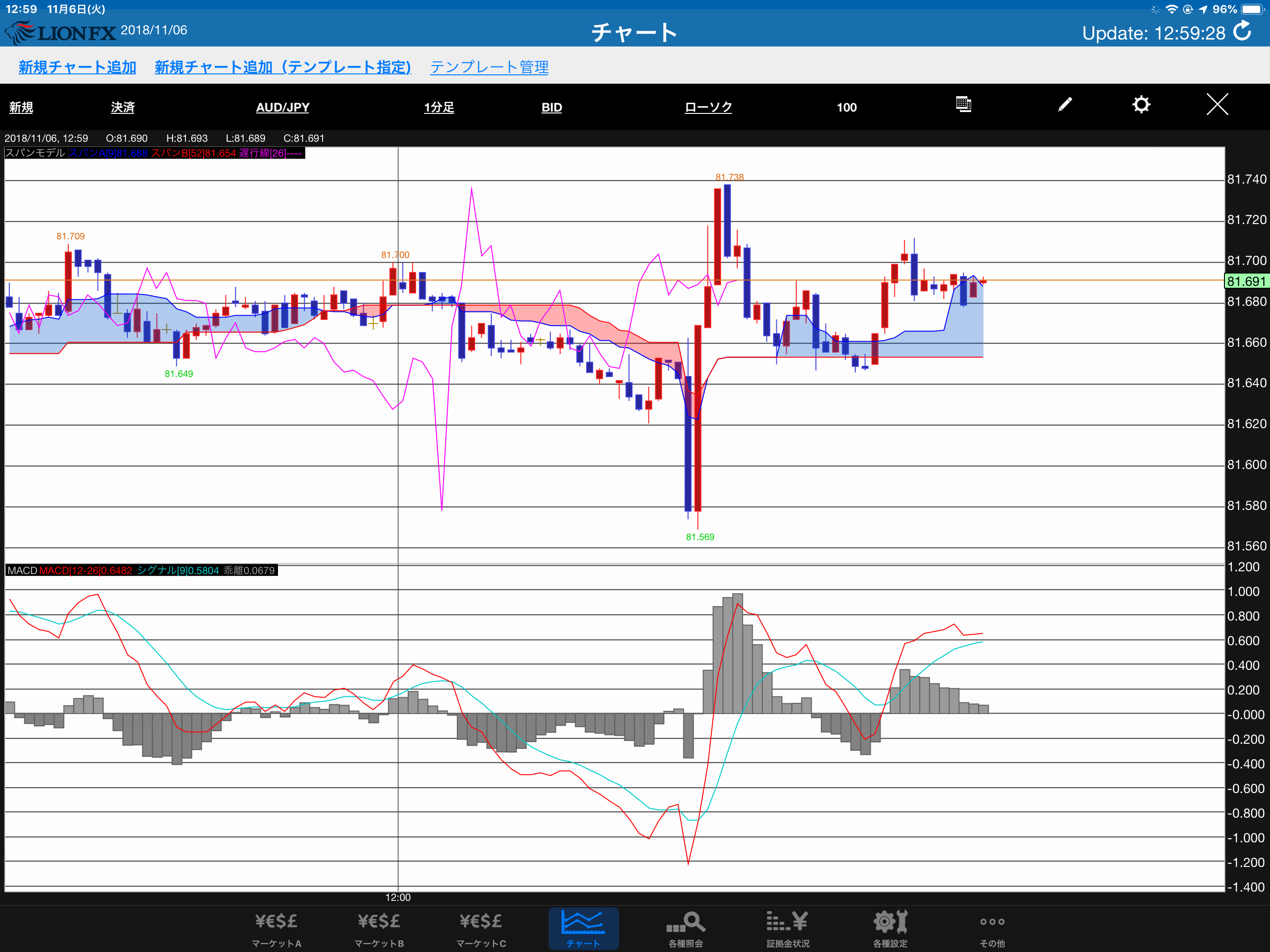The height and width of the screenshot is (952, 1270).
Task: Tap the 81.709 peak label
Action: 71,236
